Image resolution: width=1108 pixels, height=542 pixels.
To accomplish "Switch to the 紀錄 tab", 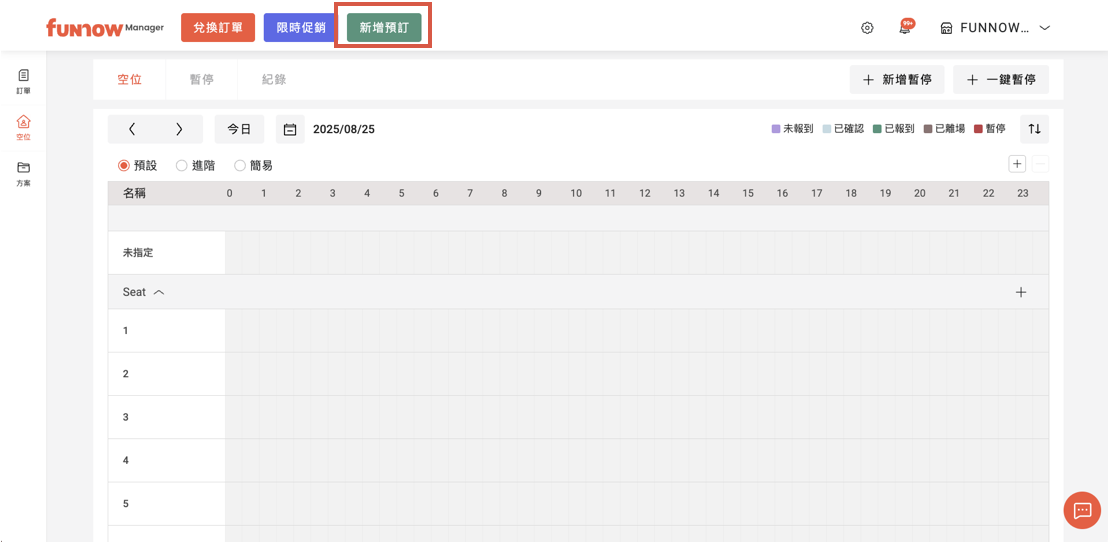I will click(x=274, y=79).
